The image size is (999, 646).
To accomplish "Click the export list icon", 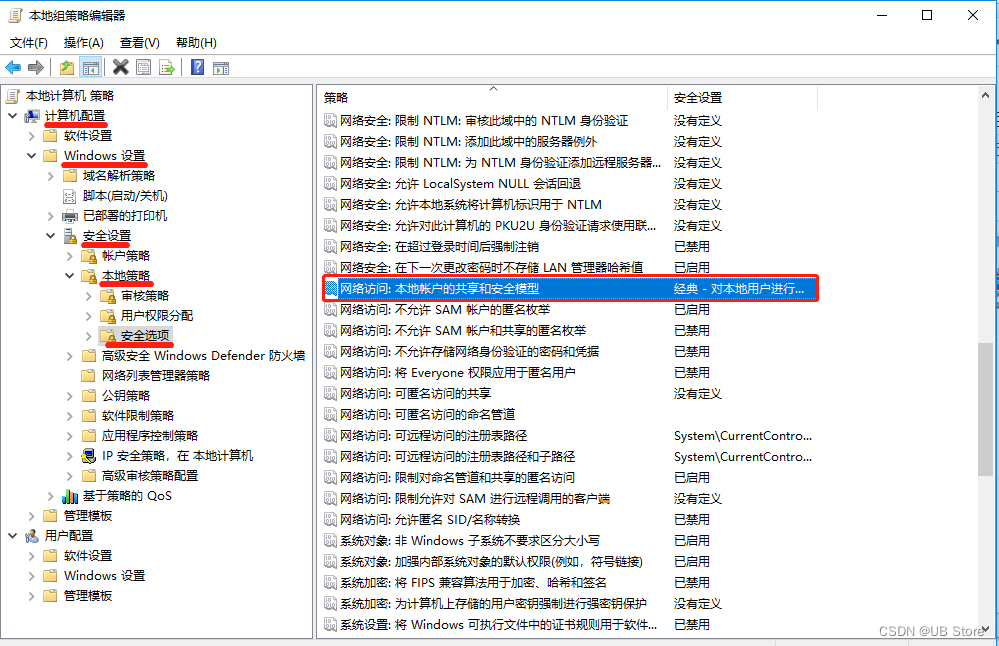I will [167, 67].
